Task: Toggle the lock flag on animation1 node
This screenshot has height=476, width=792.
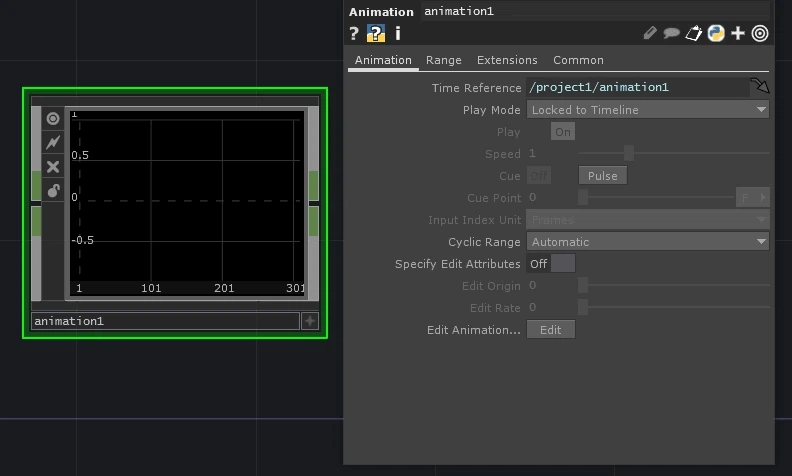Action: point(53,191)
